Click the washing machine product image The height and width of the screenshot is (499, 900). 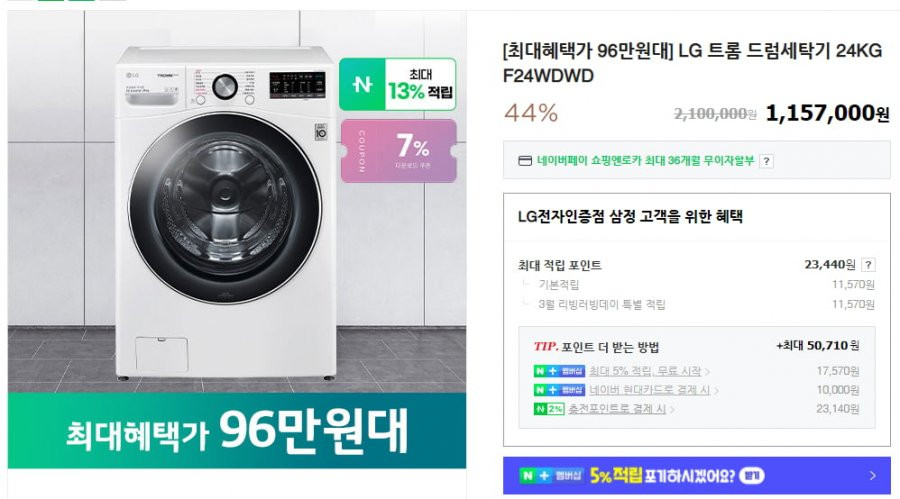(x=225, y=210)
